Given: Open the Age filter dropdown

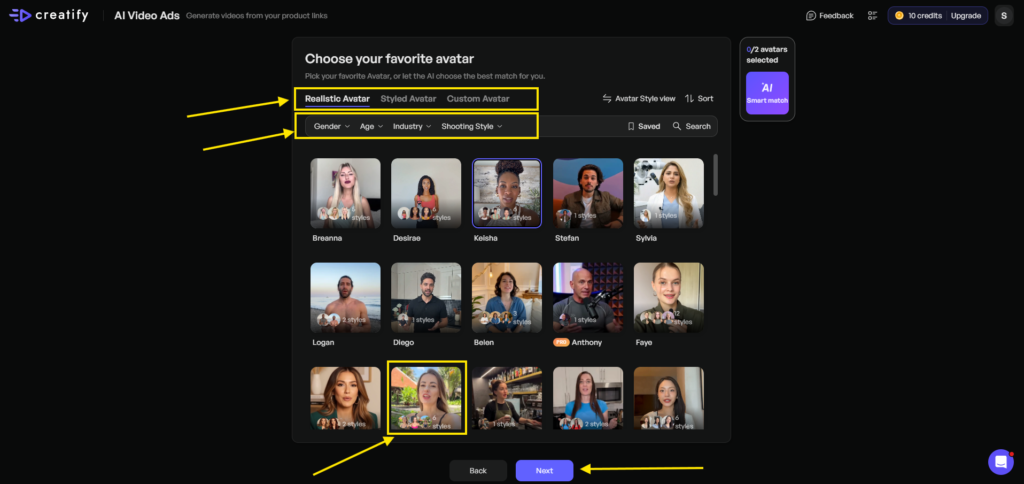Looking at the screenshot, I should [371, 127].
